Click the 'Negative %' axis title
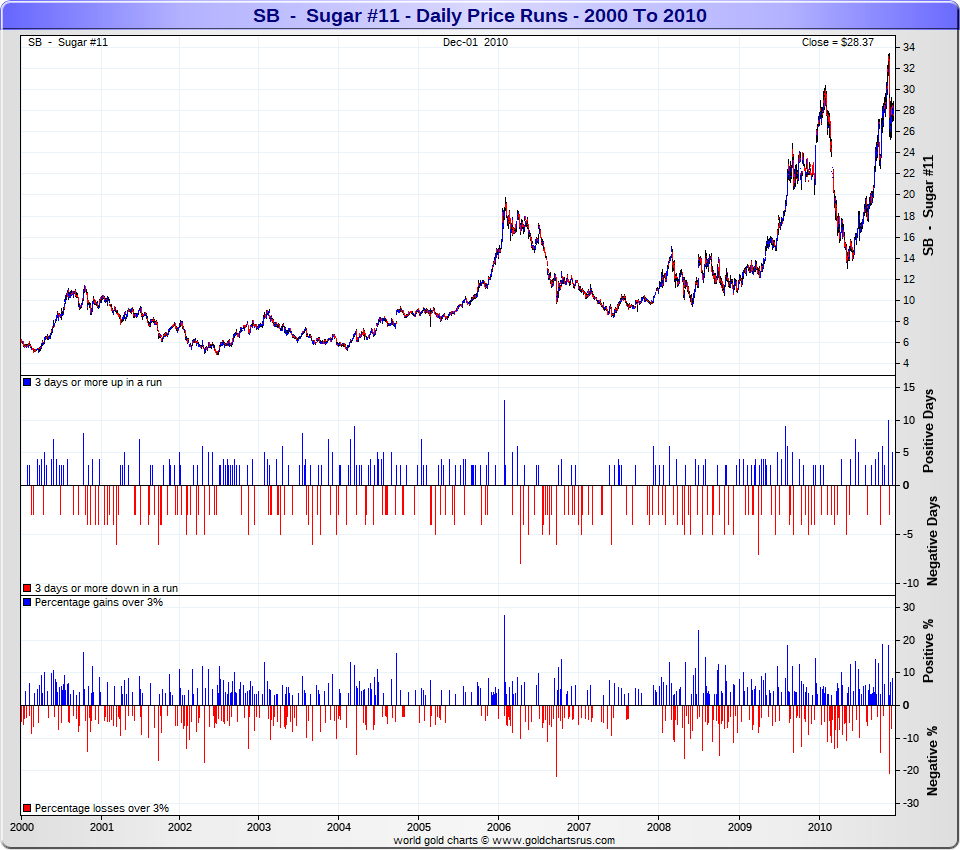This screenshot has height=850, width=960. [x=932, y=761]
